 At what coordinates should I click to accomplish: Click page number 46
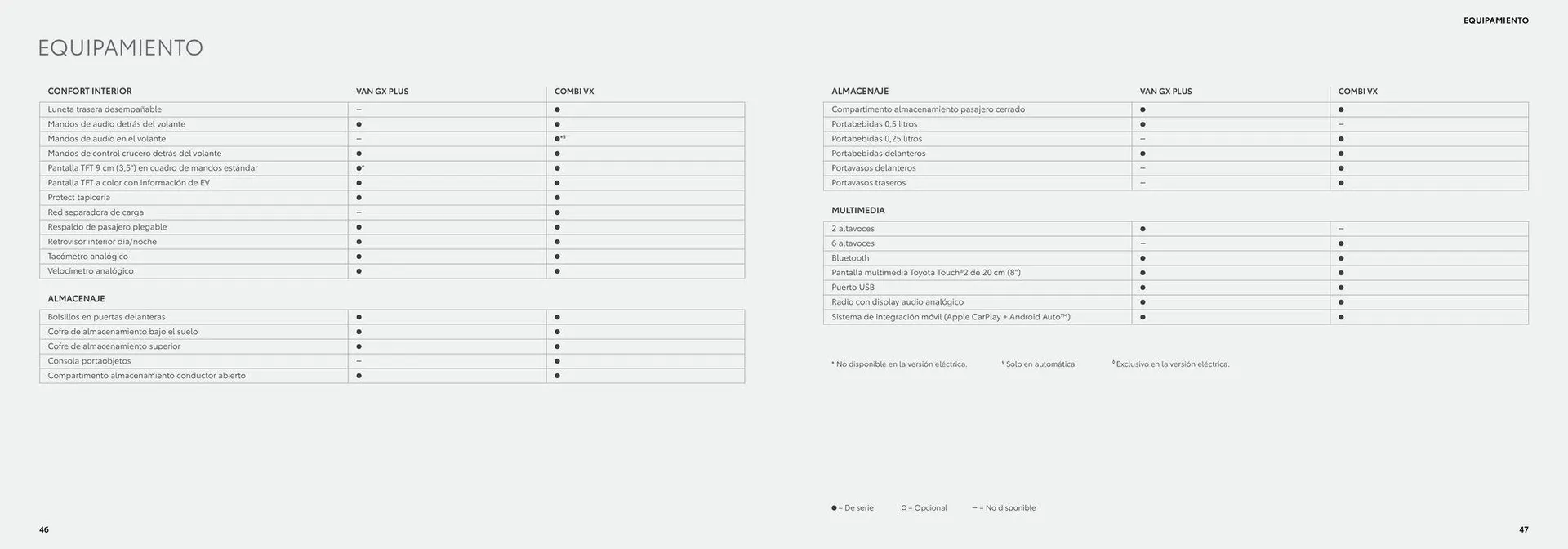[x=44, y=530]
